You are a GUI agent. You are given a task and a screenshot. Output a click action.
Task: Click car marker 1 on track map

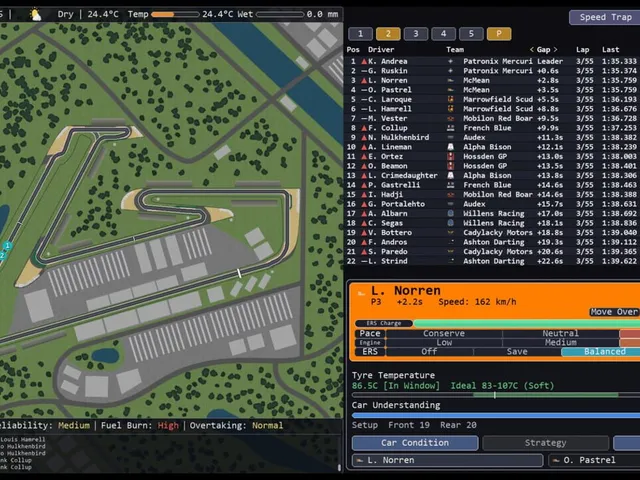(x=7, y=246)
